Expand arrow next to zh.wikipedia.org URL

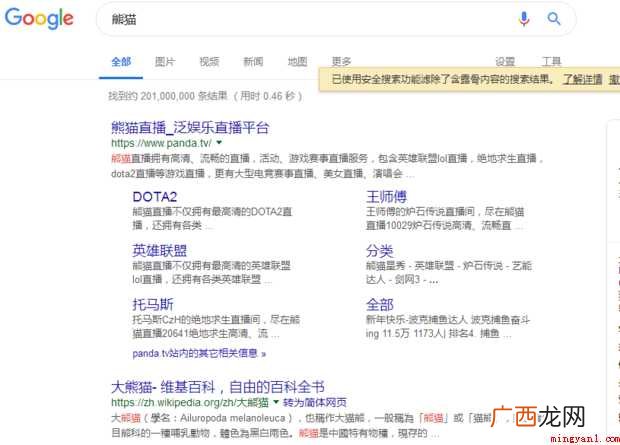pyautogui.click(x=276, y=402)
